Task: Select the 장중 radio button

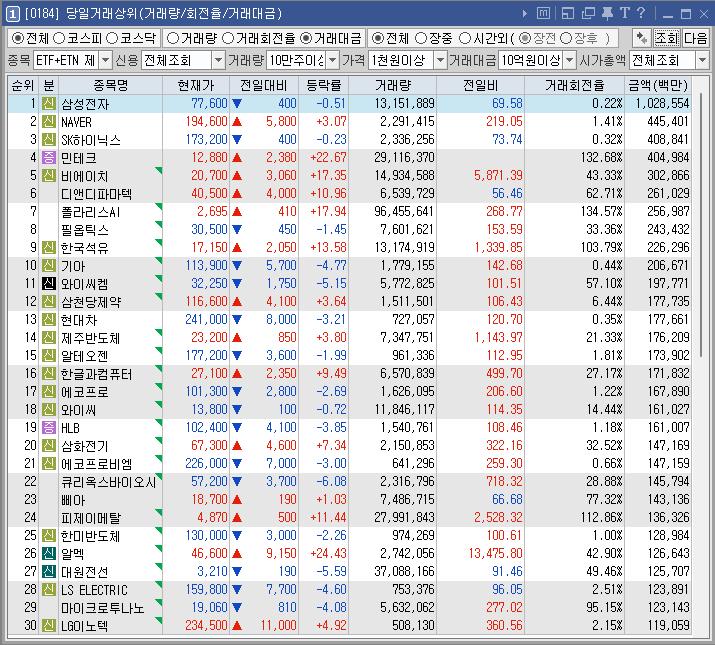Action: [x=421, y=38]
